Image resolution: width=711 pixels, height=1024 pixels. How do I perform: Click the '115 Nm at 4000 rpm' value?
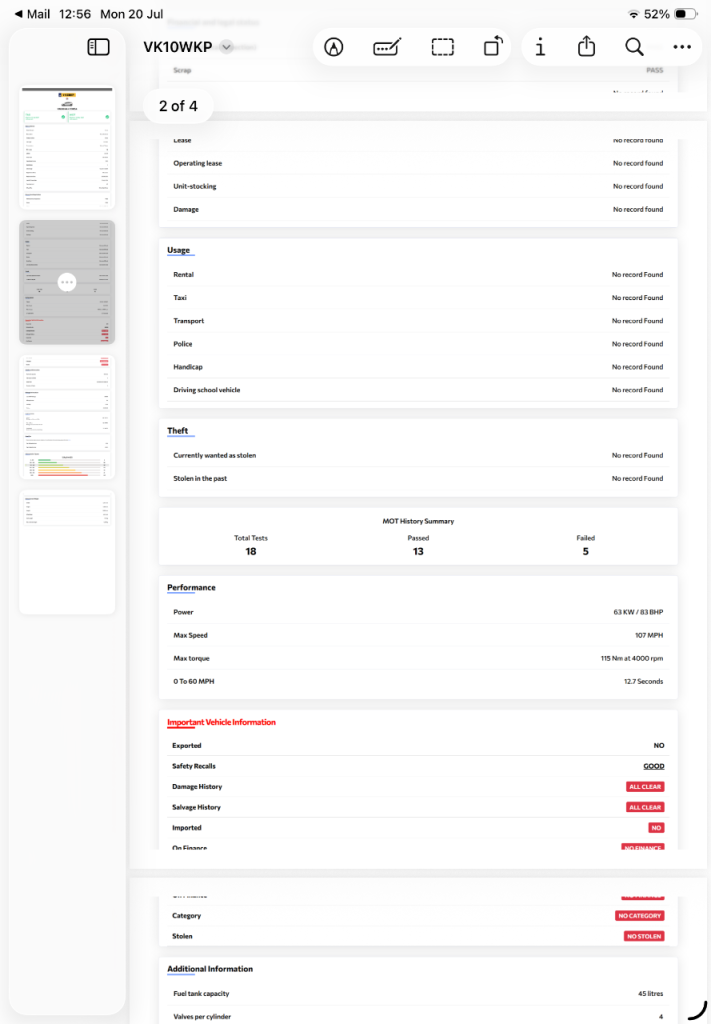tap(632, 658)
